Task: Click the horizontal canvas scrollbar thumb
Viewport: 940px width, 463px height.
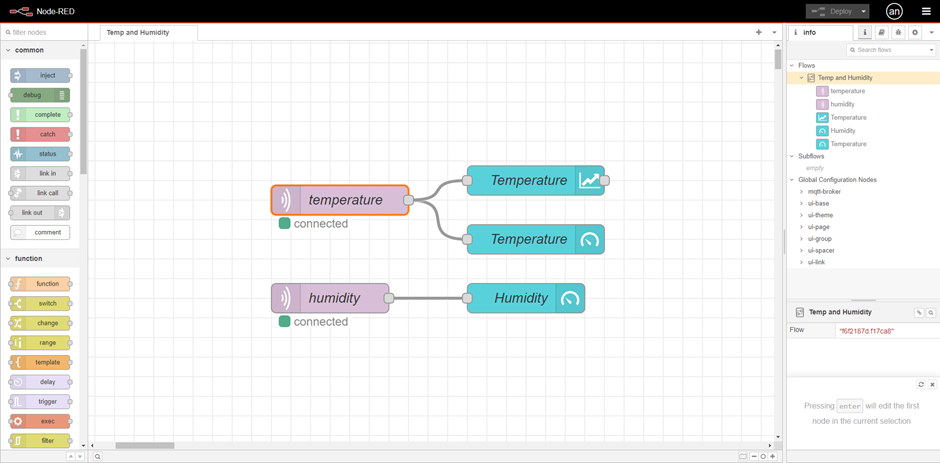Action: coord(145,446)
